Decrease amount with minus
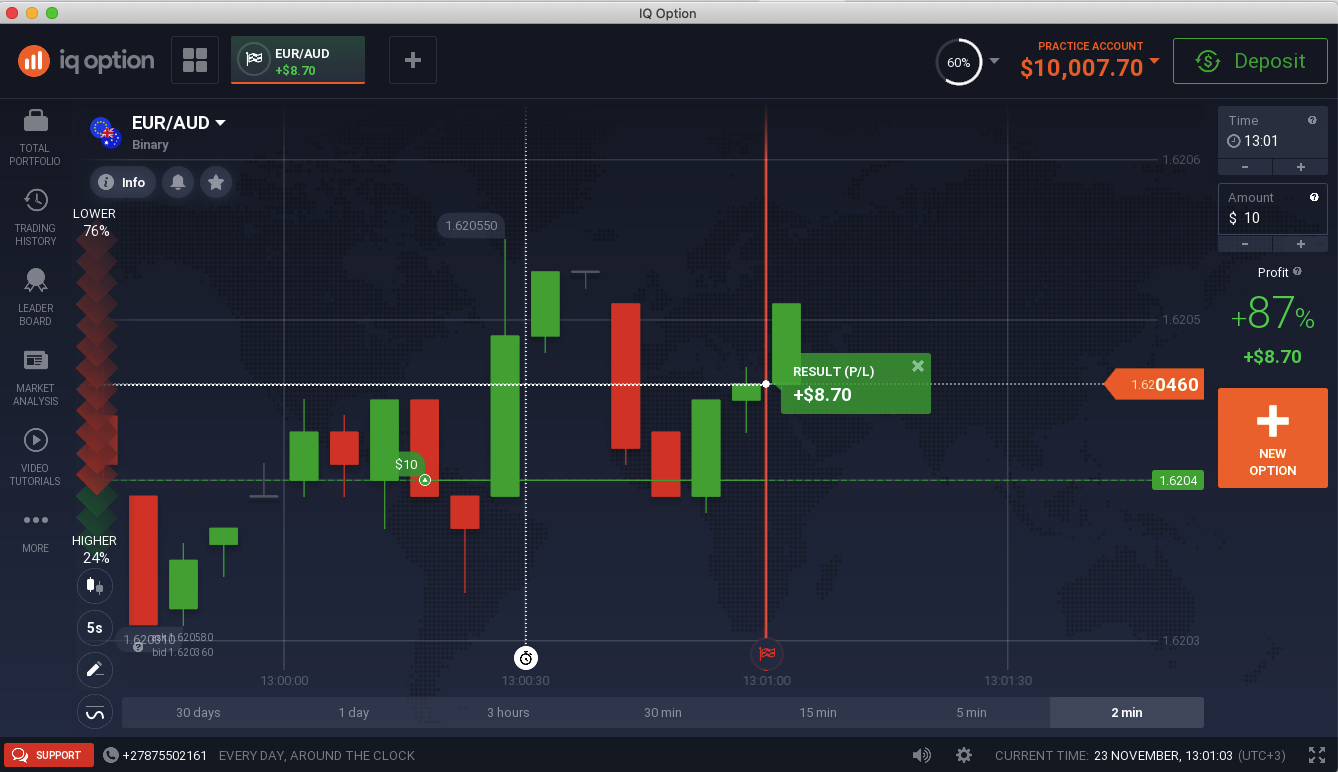 [x=1245, y=244]
